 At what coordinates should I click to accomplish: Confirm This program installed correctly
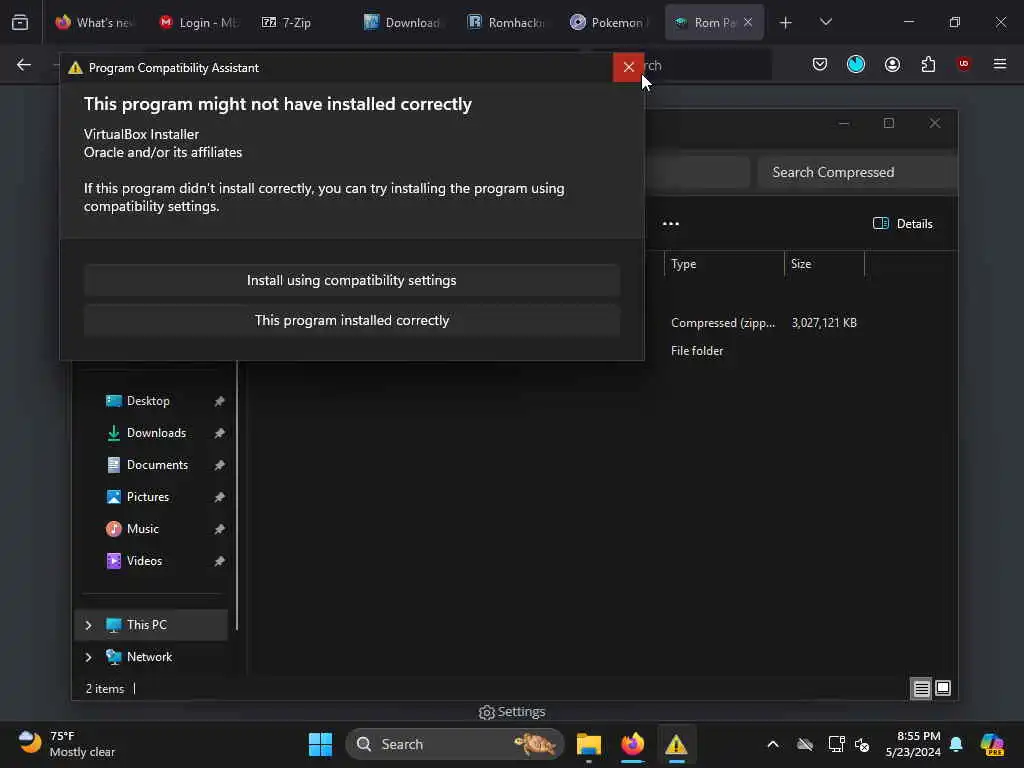351,321
